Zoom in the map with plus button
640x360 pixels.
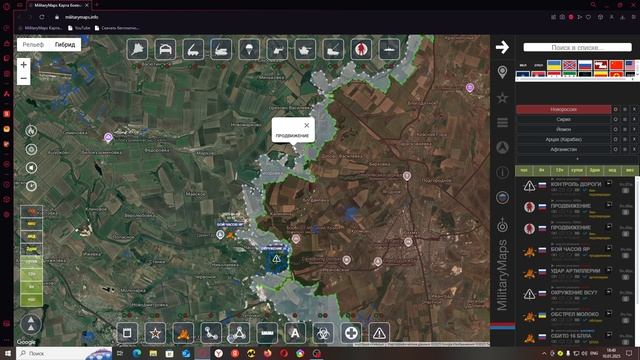[24, 64]
